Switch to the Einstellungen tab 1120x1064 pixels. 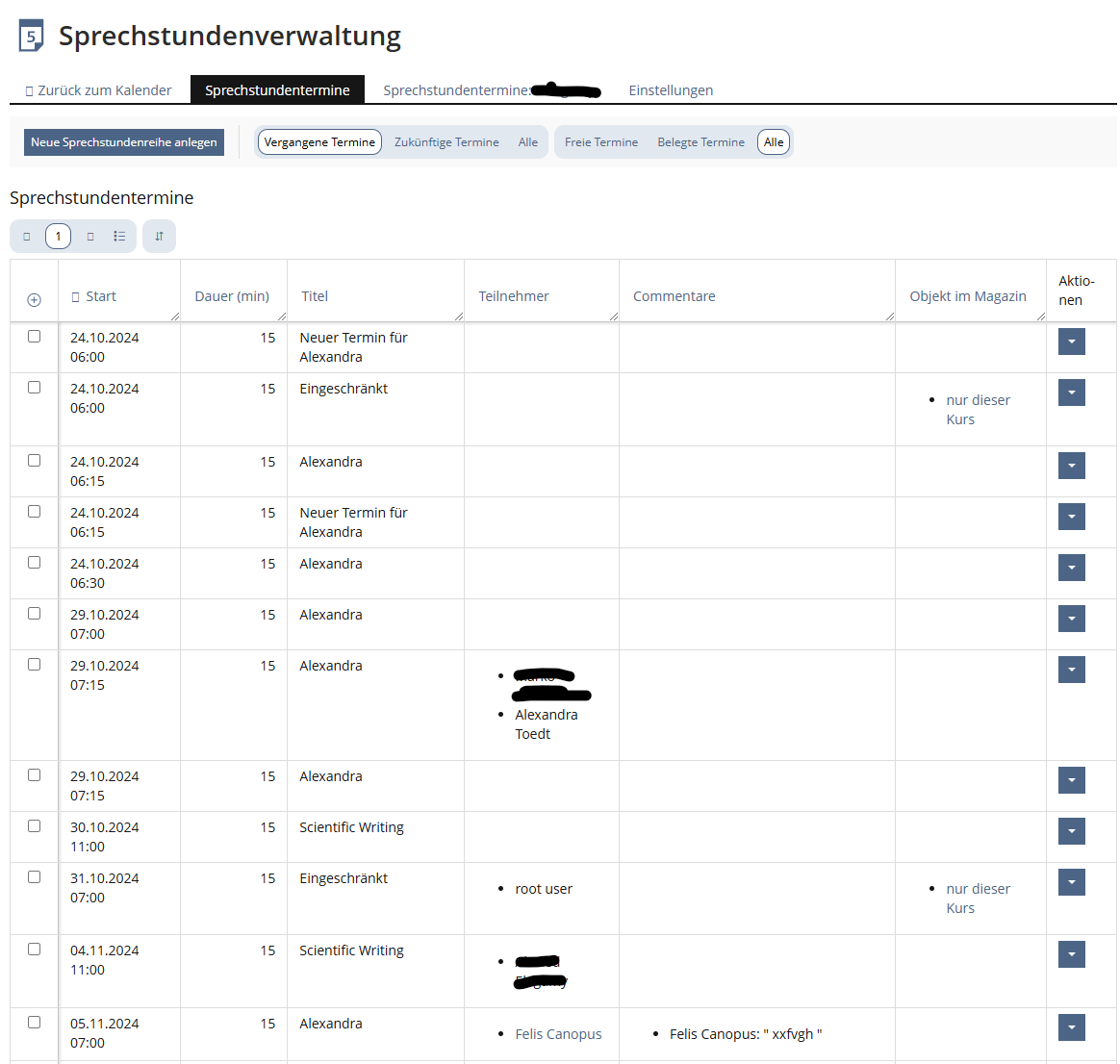click(x=671, y=90)
